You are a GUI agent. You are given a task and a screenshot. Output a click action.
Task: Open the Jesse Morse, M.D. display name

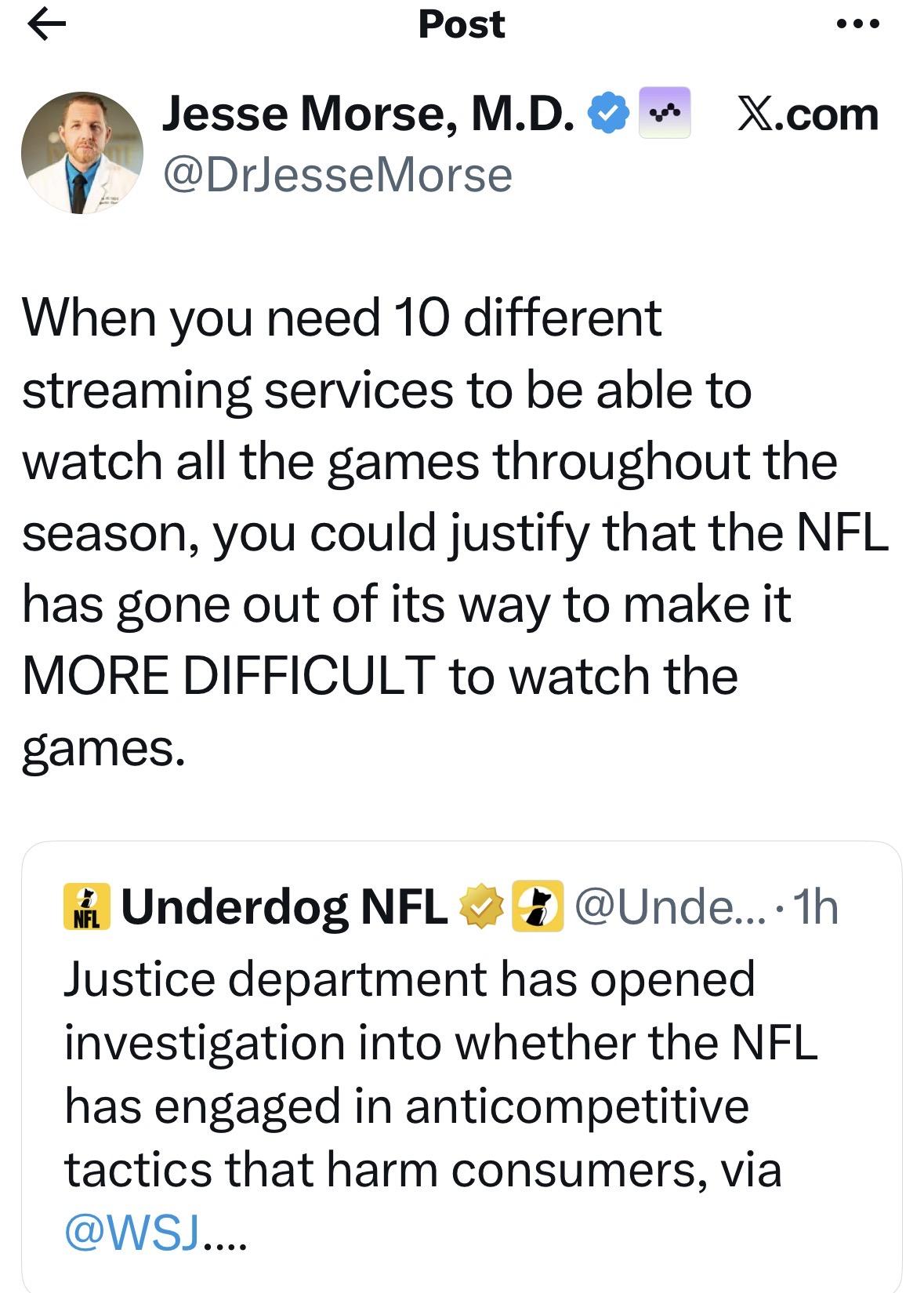coord(367,114)
